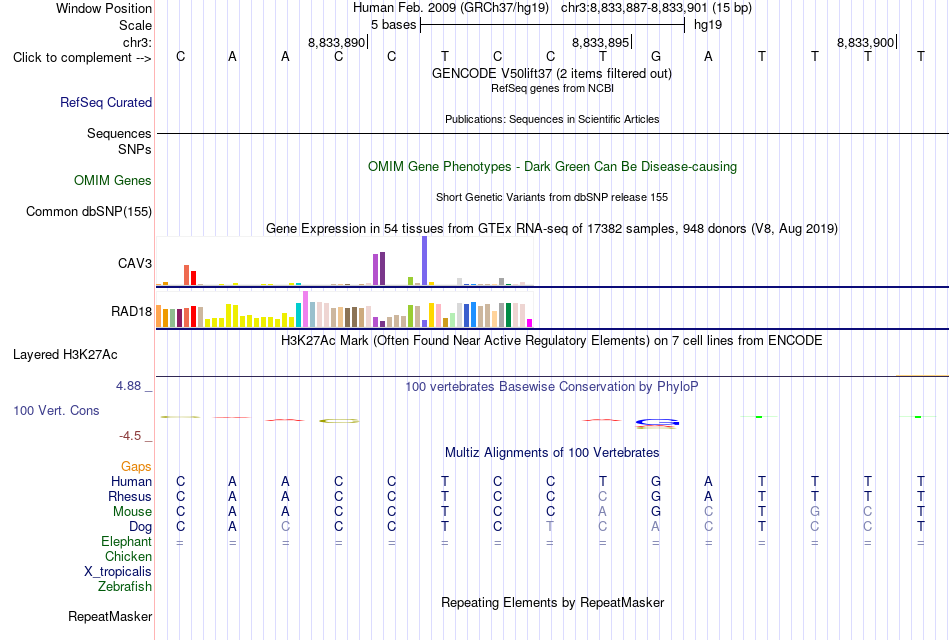The image size is (950, 640).
Task: Select the X_tropicalis species row label
Action: point(118,572)
